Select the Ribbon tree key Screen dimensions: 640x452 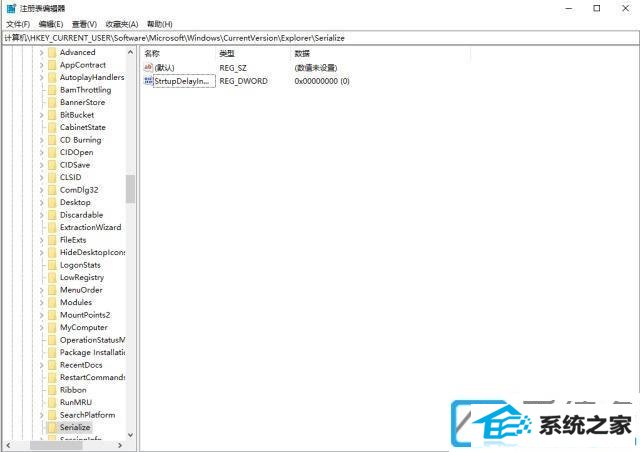[73, 390]
